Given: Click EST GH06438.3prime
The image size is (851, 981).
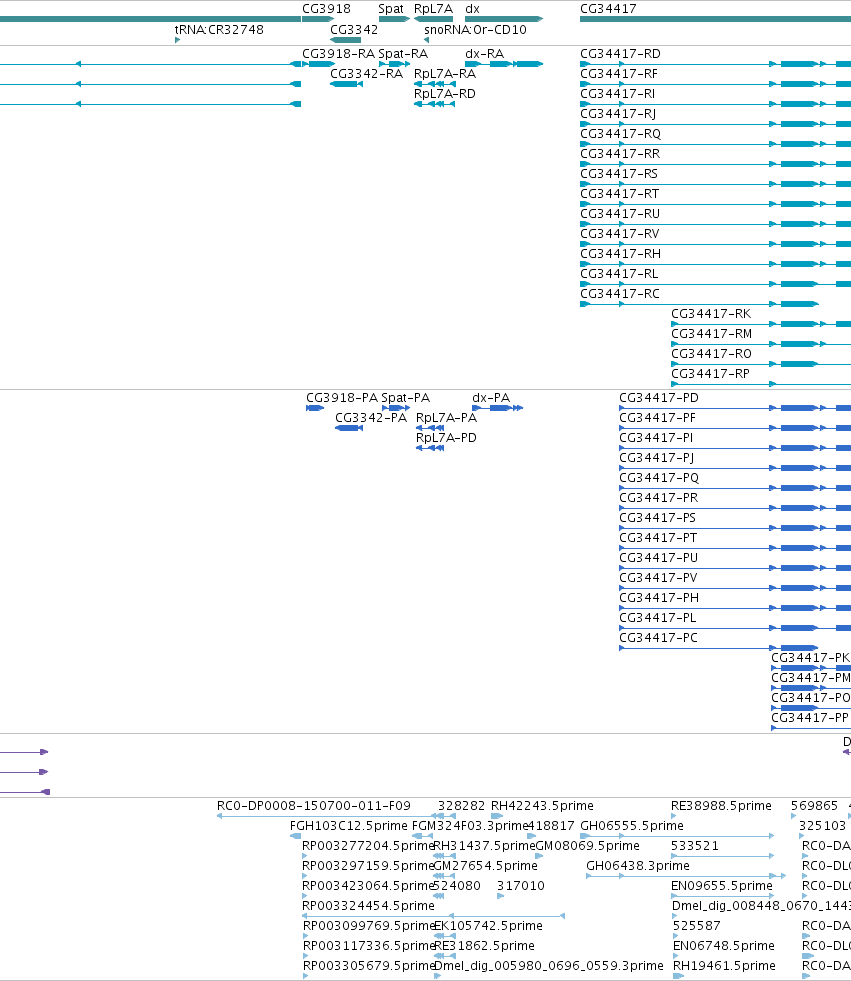Looking at the screenshot, I should point(638,866).
